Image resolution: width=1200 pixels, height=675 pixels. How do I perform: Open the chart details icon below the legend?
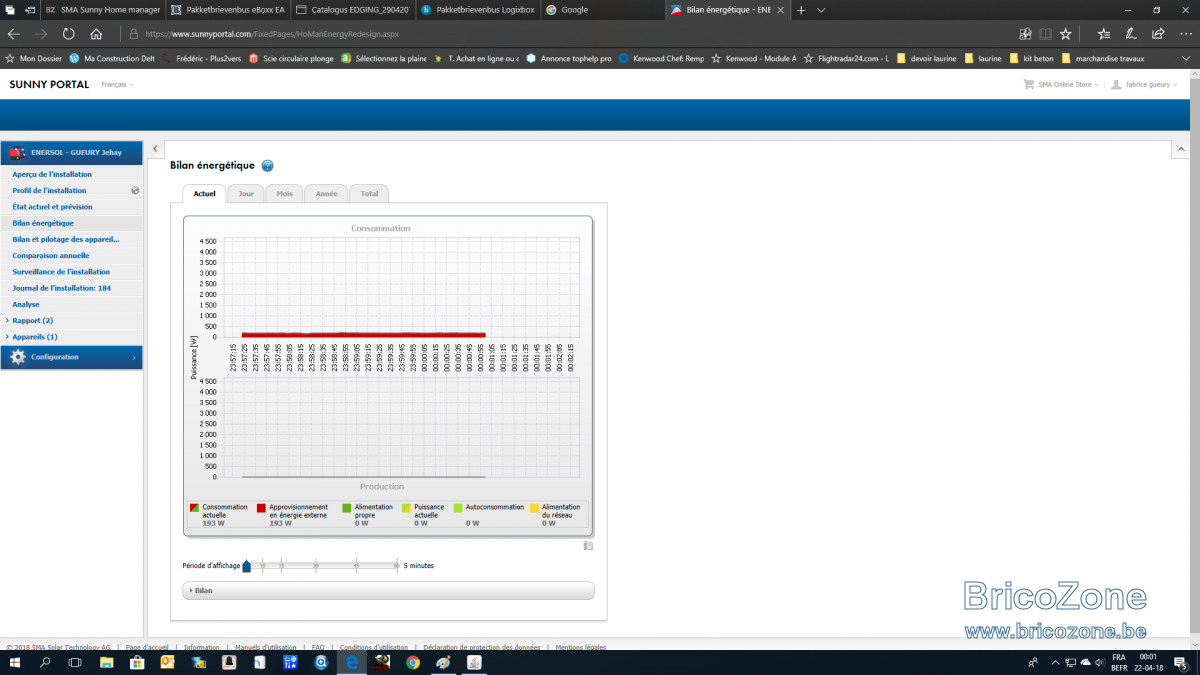588,545
